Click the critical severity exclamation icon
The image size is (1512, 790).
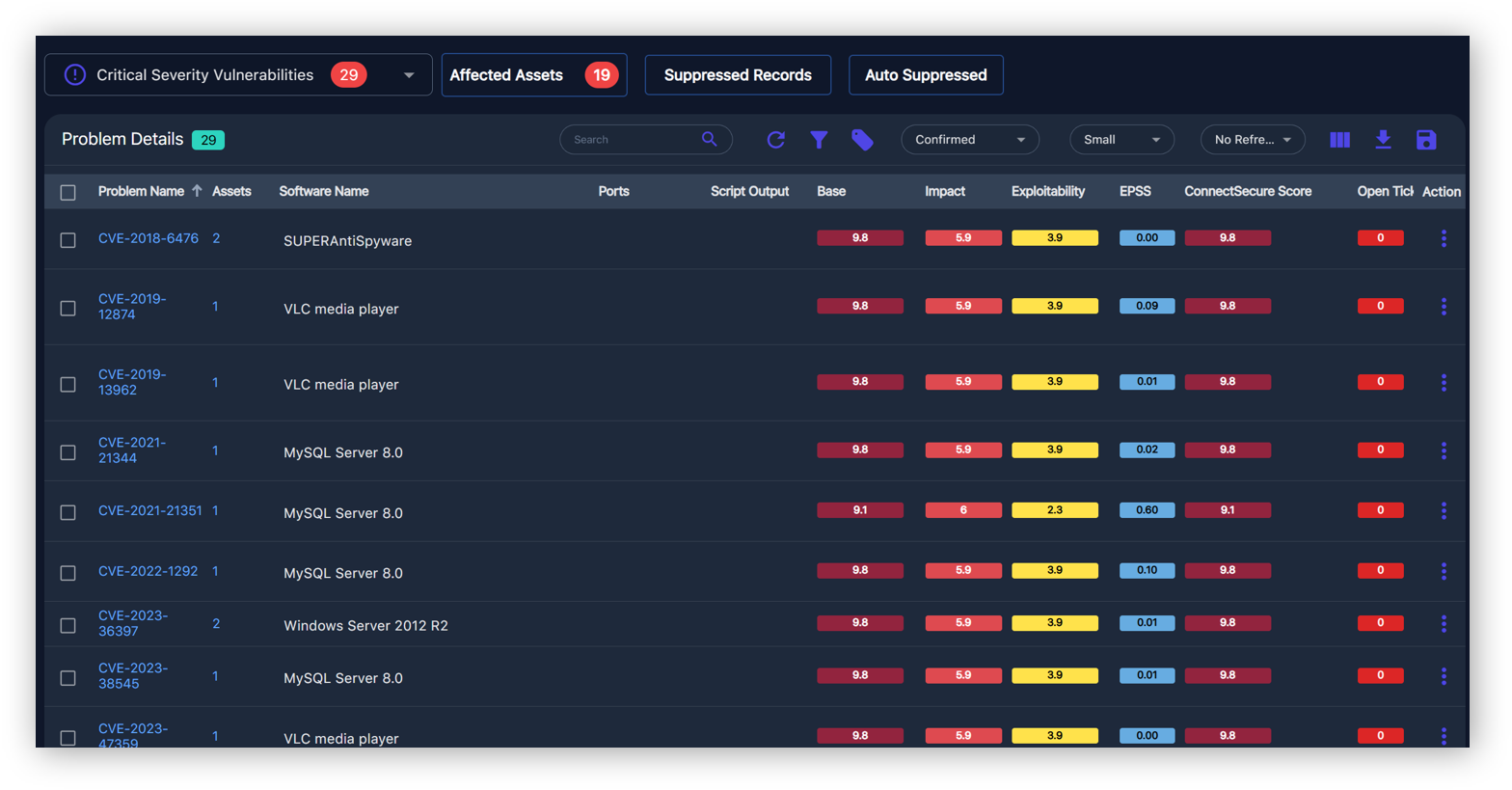tap(74, 74)
